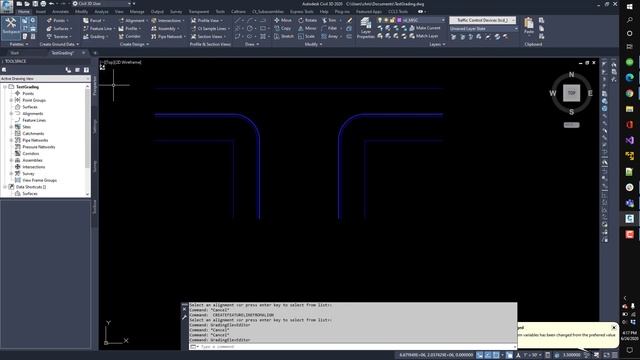Click the ViewCube TOP face
Screen dimensions: 640x360
571,93
